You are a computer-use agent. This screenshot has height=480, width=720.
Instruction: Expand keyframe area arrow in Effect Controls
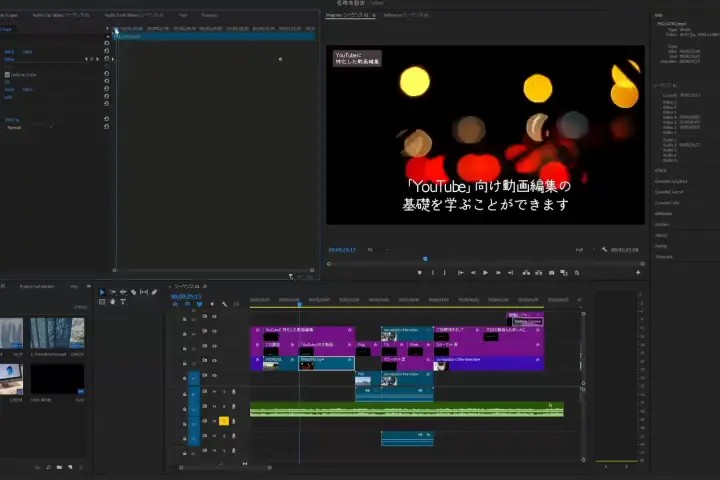[x=107, y=28]
